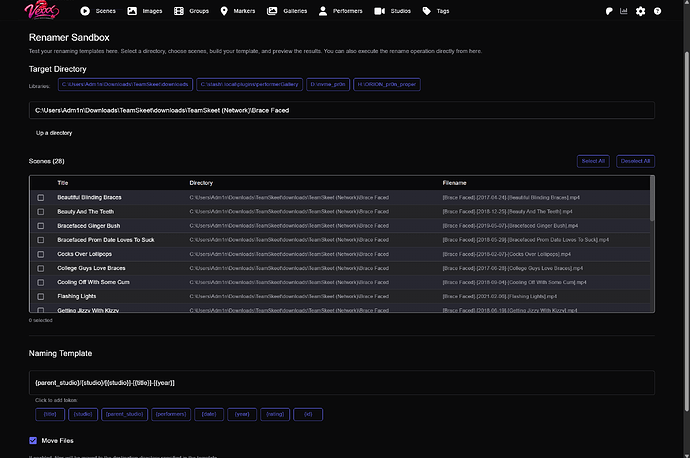Open Performers via the person icon
Image resolution: width=690 pixels, height=458 pixels.
[323, 11]
